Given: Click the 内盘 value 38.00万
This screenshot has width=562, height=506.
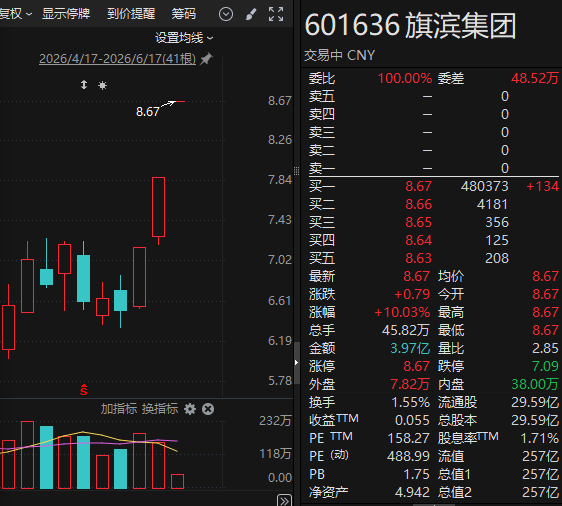Looking at the screenshot, I should coord(535,384).
